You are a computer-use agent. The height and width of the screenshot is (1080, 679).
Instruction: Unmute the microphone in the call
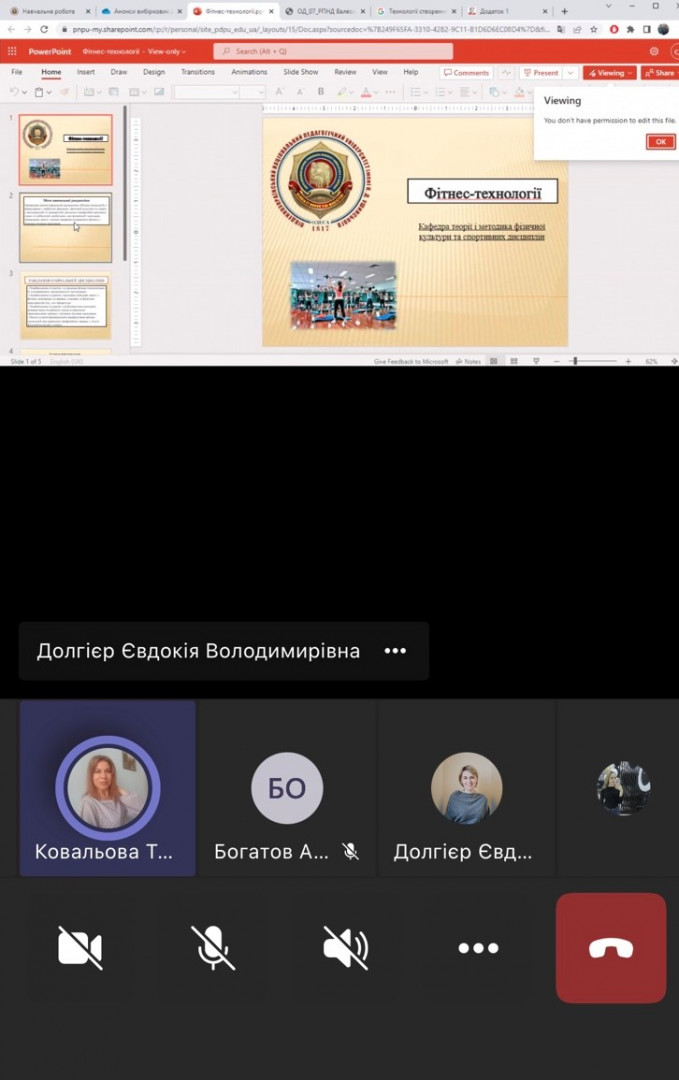(213, 948)
